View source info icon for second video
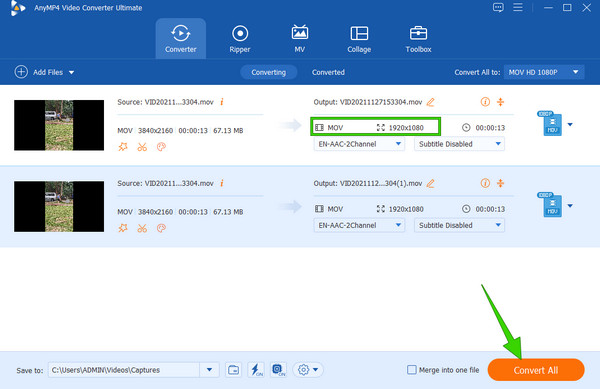This screenshot has height=389, width=600. [x=222, y=183]
